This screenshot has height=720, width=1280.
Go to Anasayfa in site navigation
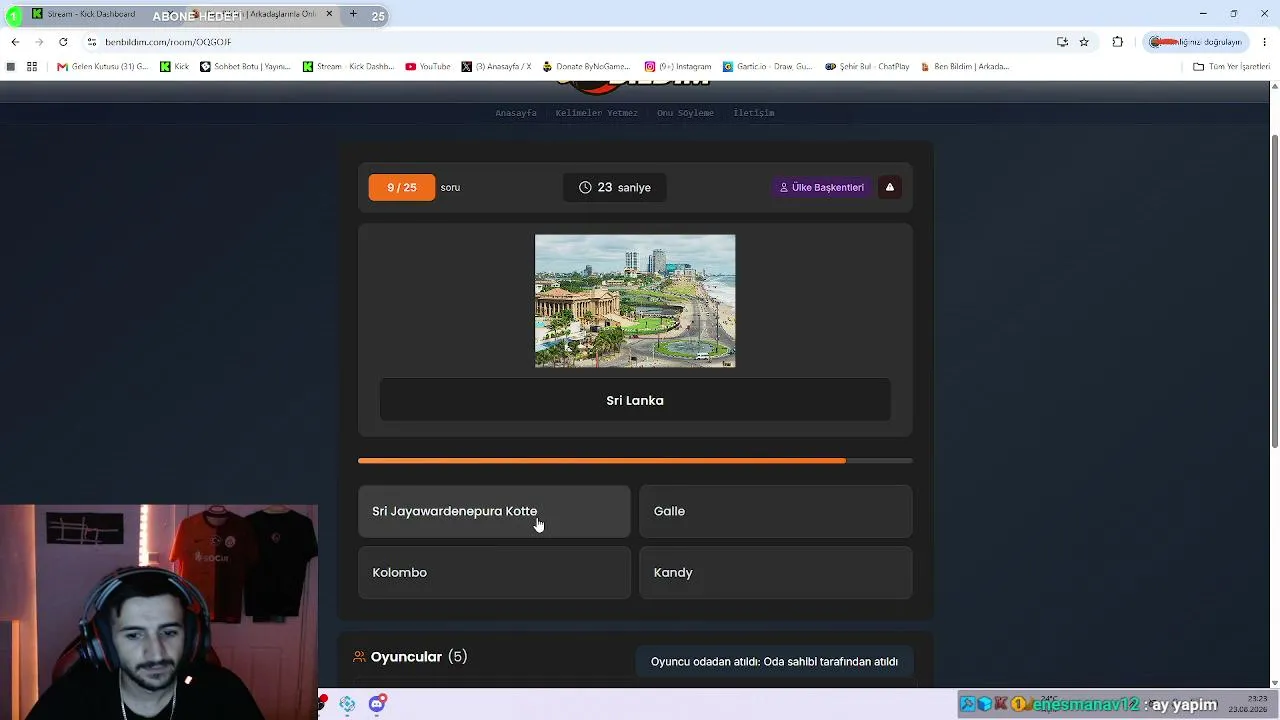(x=516, y=113)
